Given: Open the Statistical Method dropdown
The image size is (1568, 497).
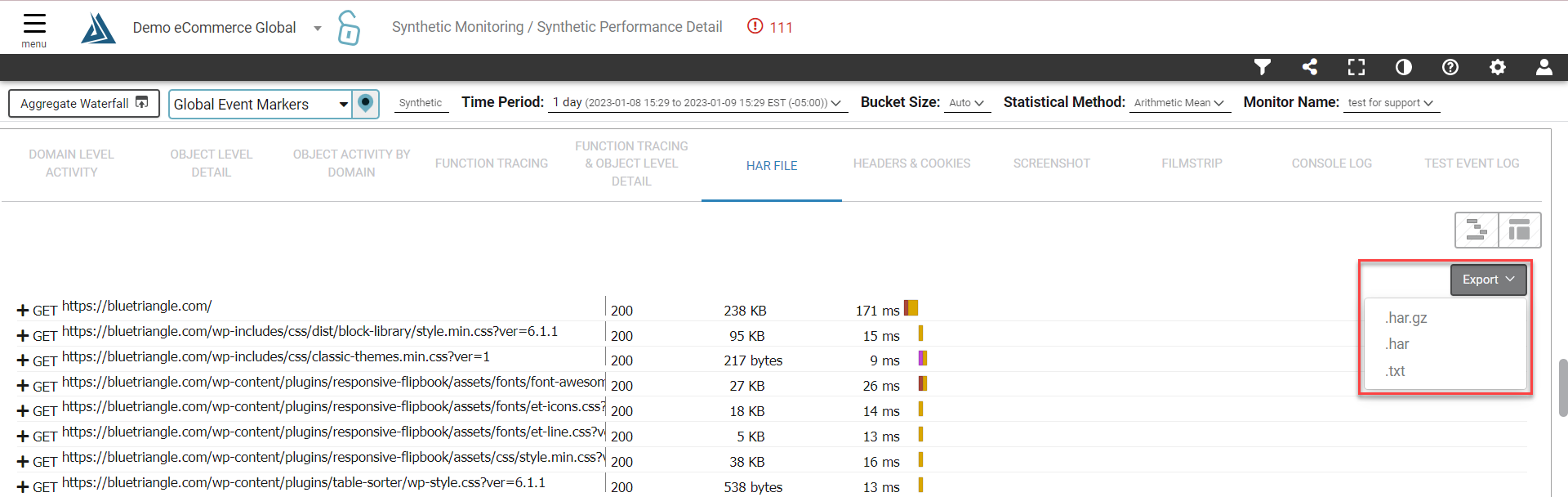Looking at the screenshot, I should [1179, 103].
